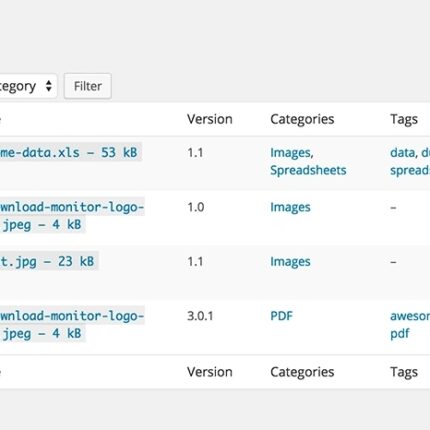Click bottom Categories column footer
Image resolution: width=430 pixels, height=430 pixels.
[x=302, y=372]
